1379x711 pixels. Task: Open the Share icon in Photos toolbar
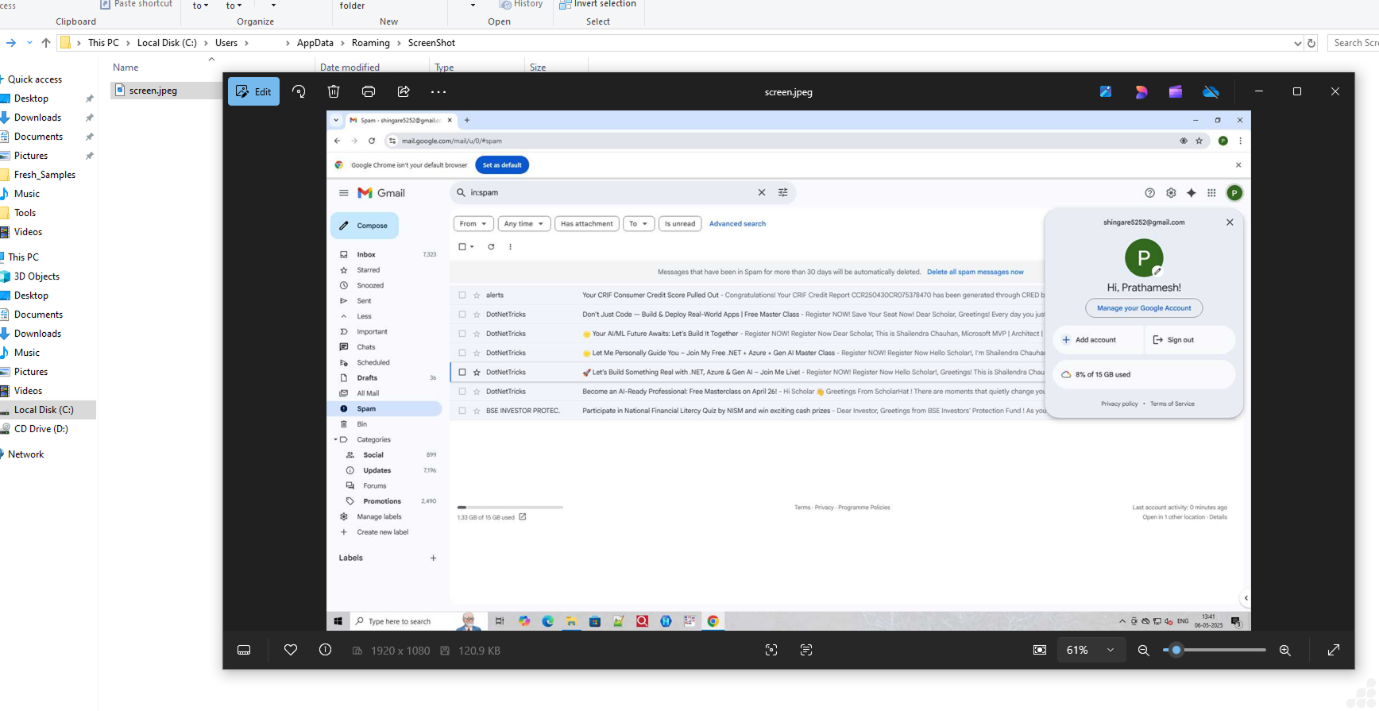404,92
